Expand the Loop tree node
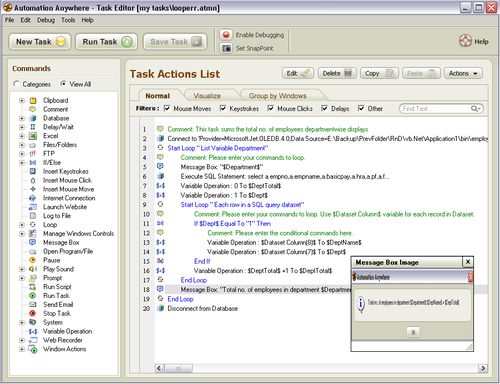The height and width of the screenshot is (384, 500). [22, 225]
